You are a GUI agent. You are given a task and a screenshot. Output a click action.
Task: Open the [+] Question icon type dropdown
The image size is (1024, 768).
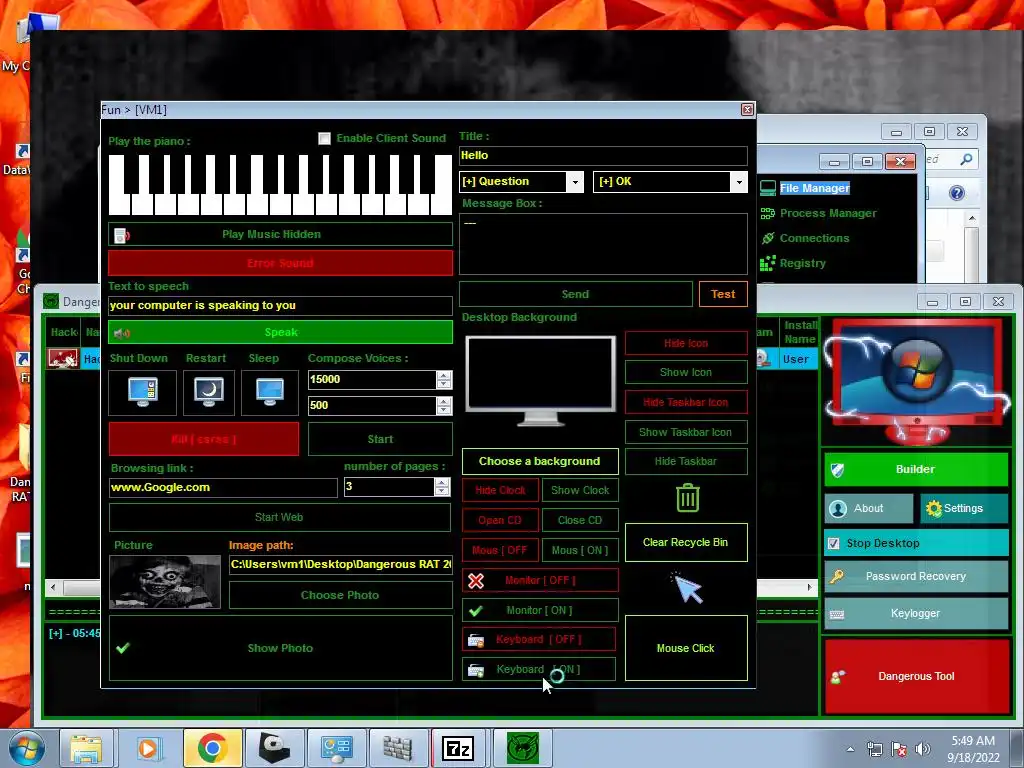[x=575, y=182]
